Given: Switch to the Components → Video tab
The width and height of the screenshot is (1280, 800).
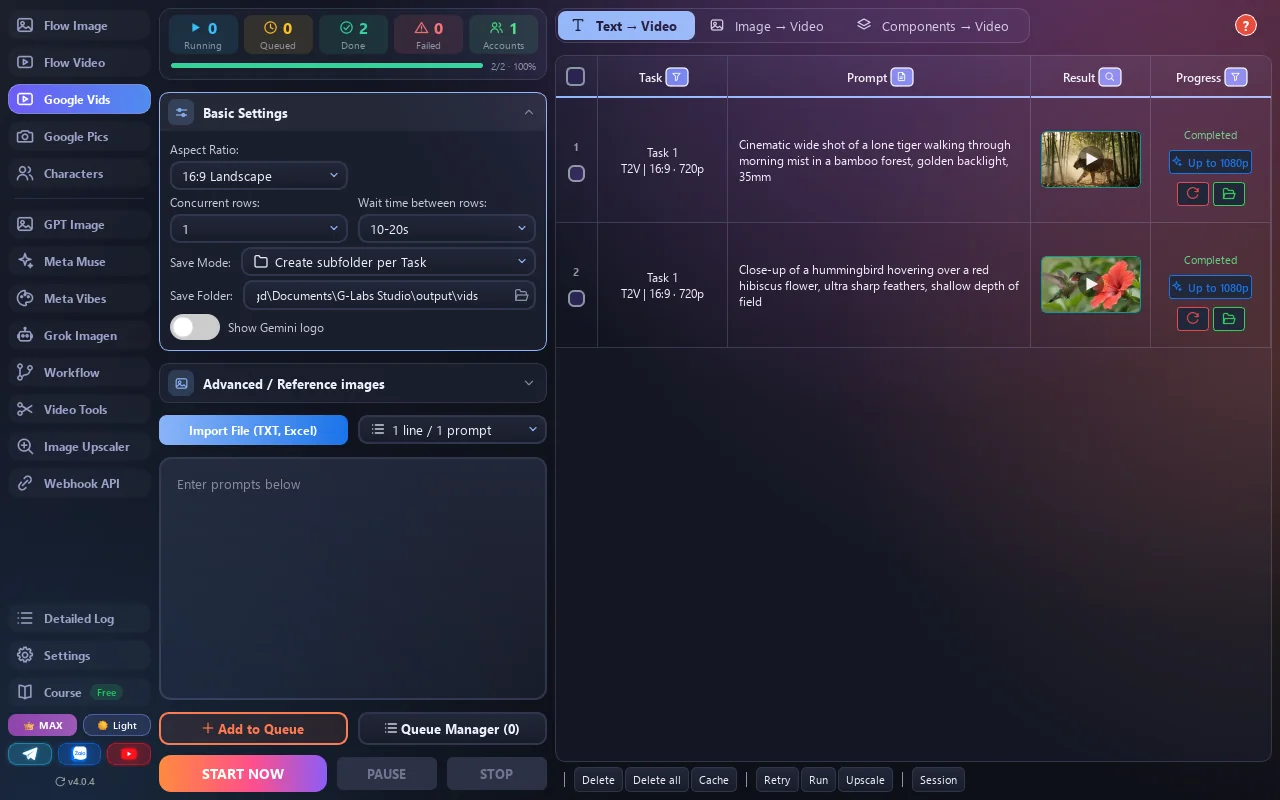Looking at the screenshot, I should coord(933,26).
